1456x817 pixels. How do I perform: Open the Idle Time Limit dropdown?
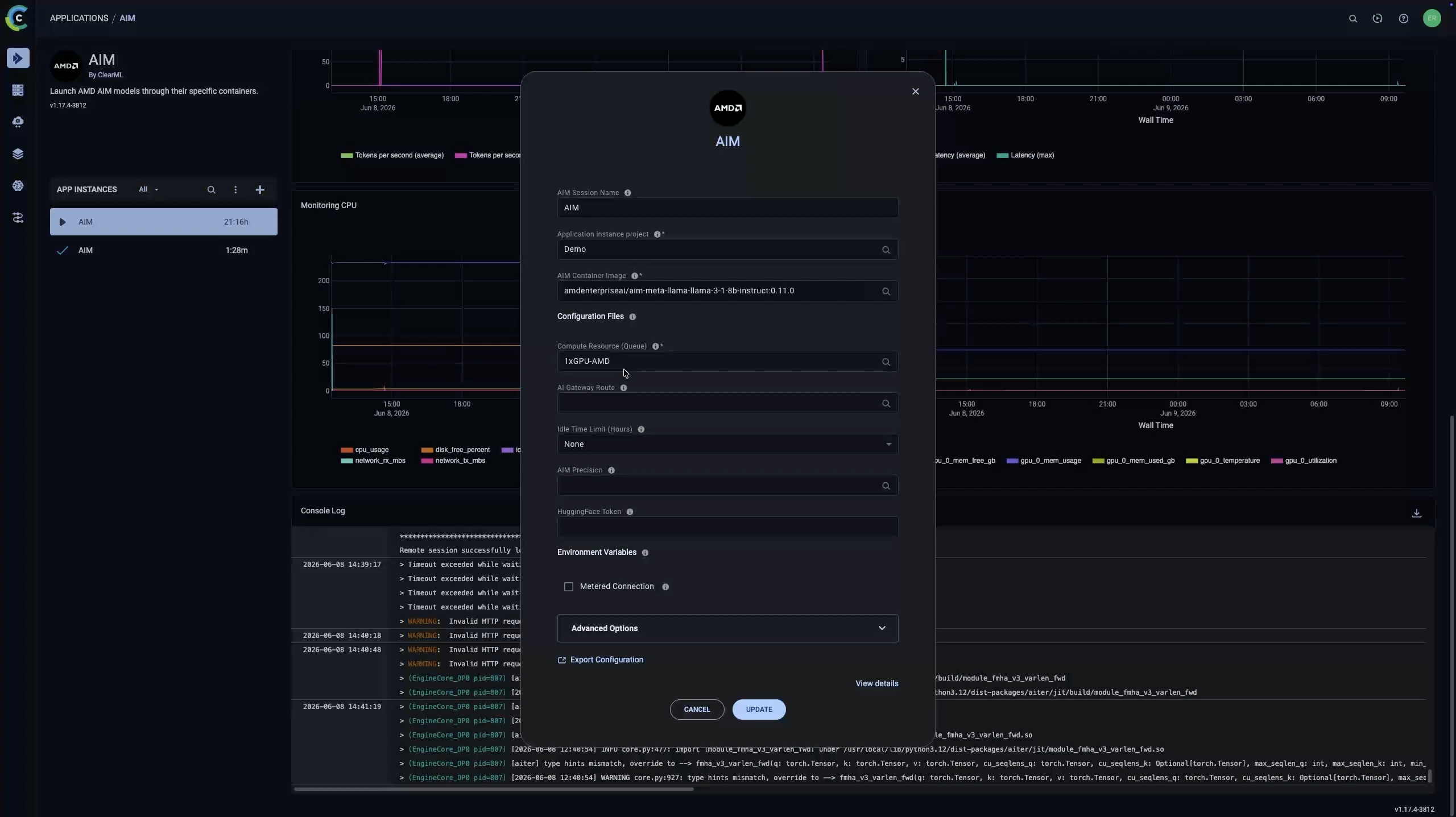pyautogui.click(x=727, y=444)
